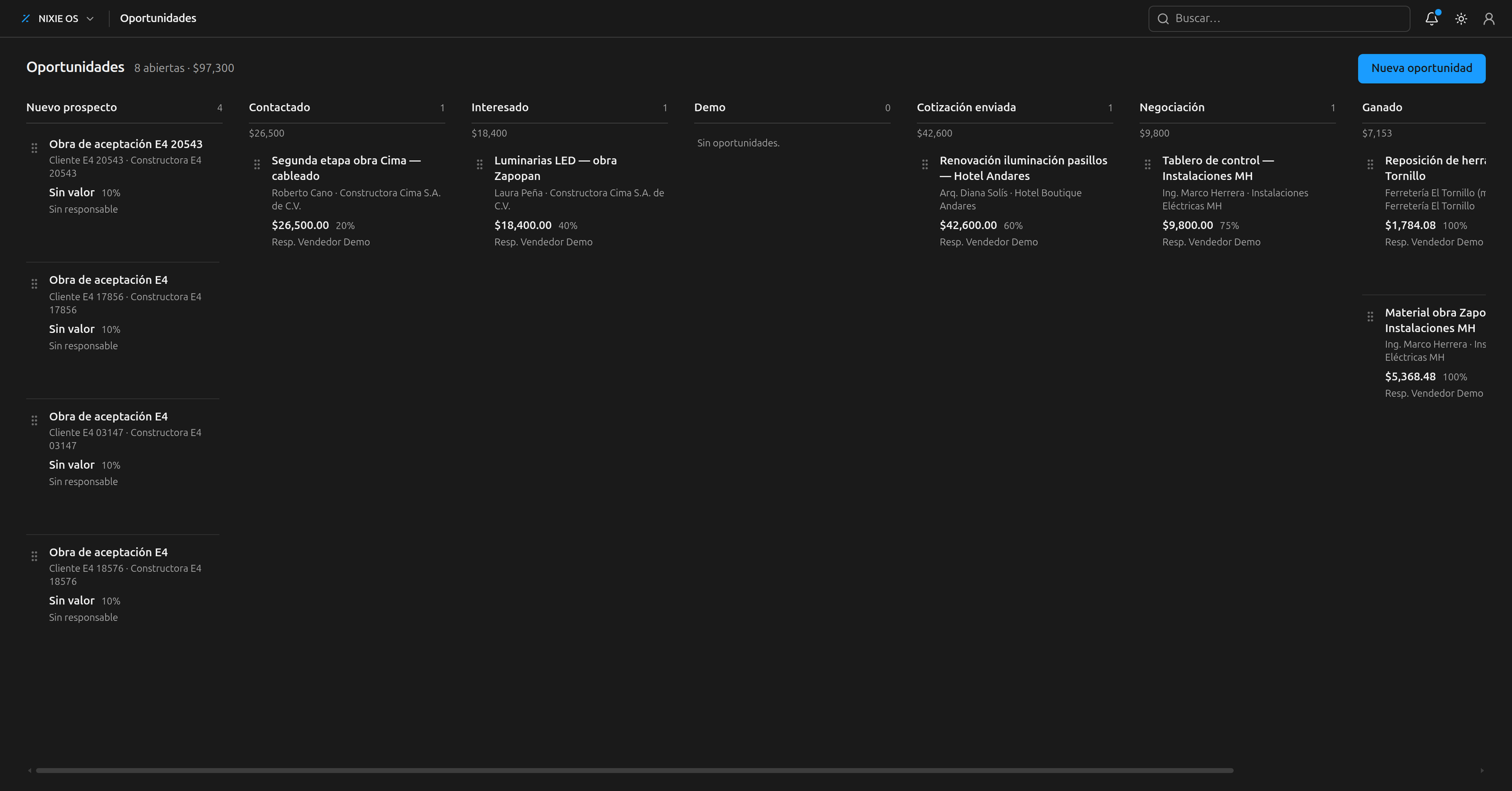Image resolution: width=1512 pixels, height=791 pixels.
Task: Click drag handle on Material obra Zapopan card
Action: pyautogui.click(x=1370, y=316)
